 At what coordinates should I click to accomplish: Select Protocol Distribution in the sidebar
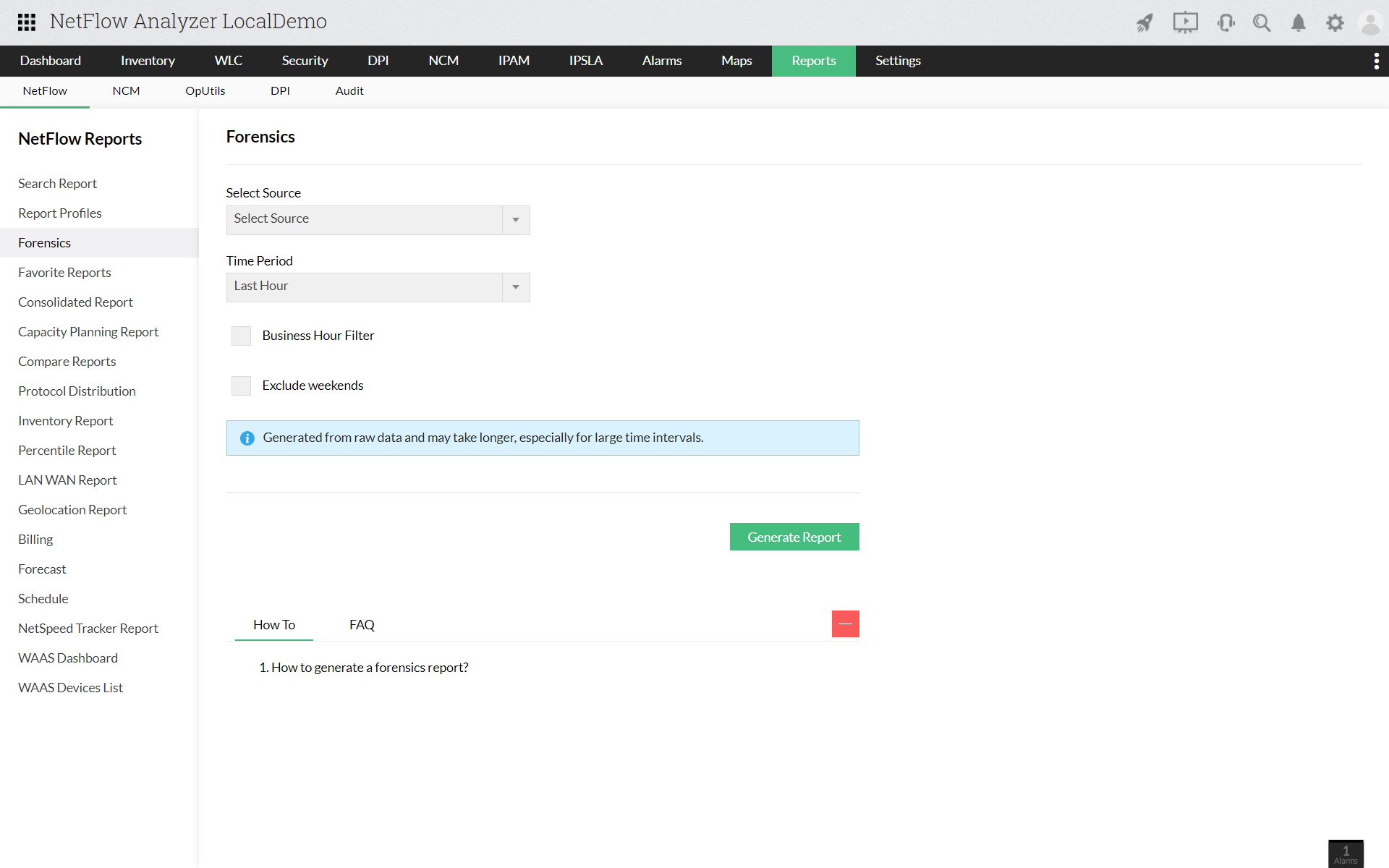tap(77, 391)
